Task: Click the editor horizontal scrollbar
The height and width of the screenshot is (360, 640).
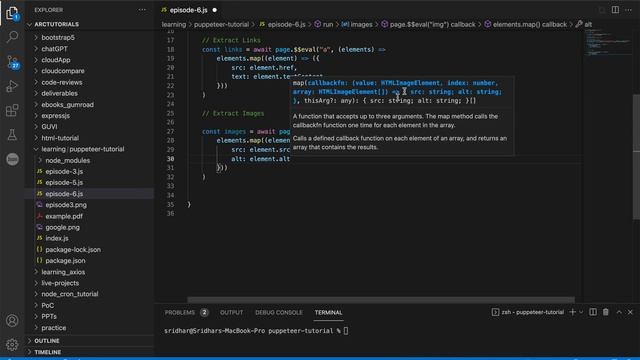Action: click(x=381, y=300)
